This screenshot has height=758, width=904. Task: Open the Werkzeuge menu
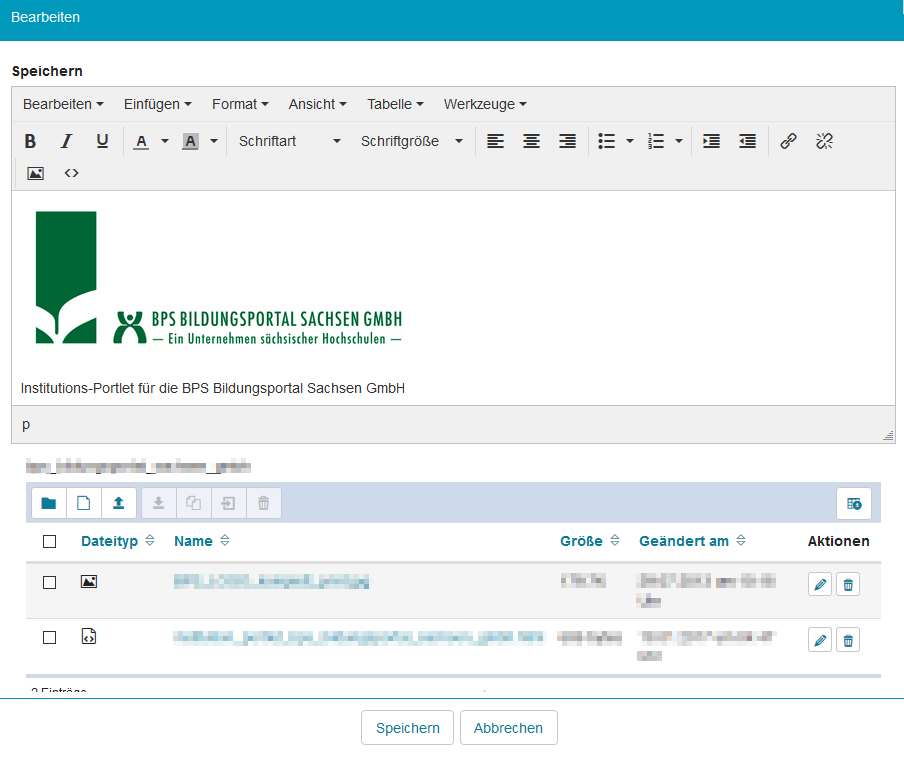pos(485,104)
